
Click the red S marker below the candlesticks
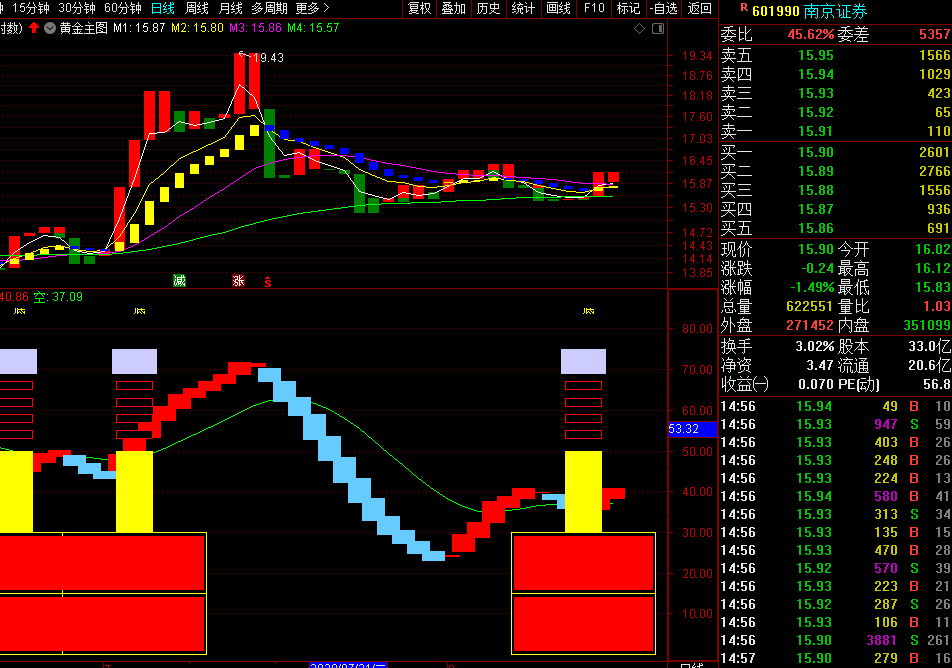[267, 282]
